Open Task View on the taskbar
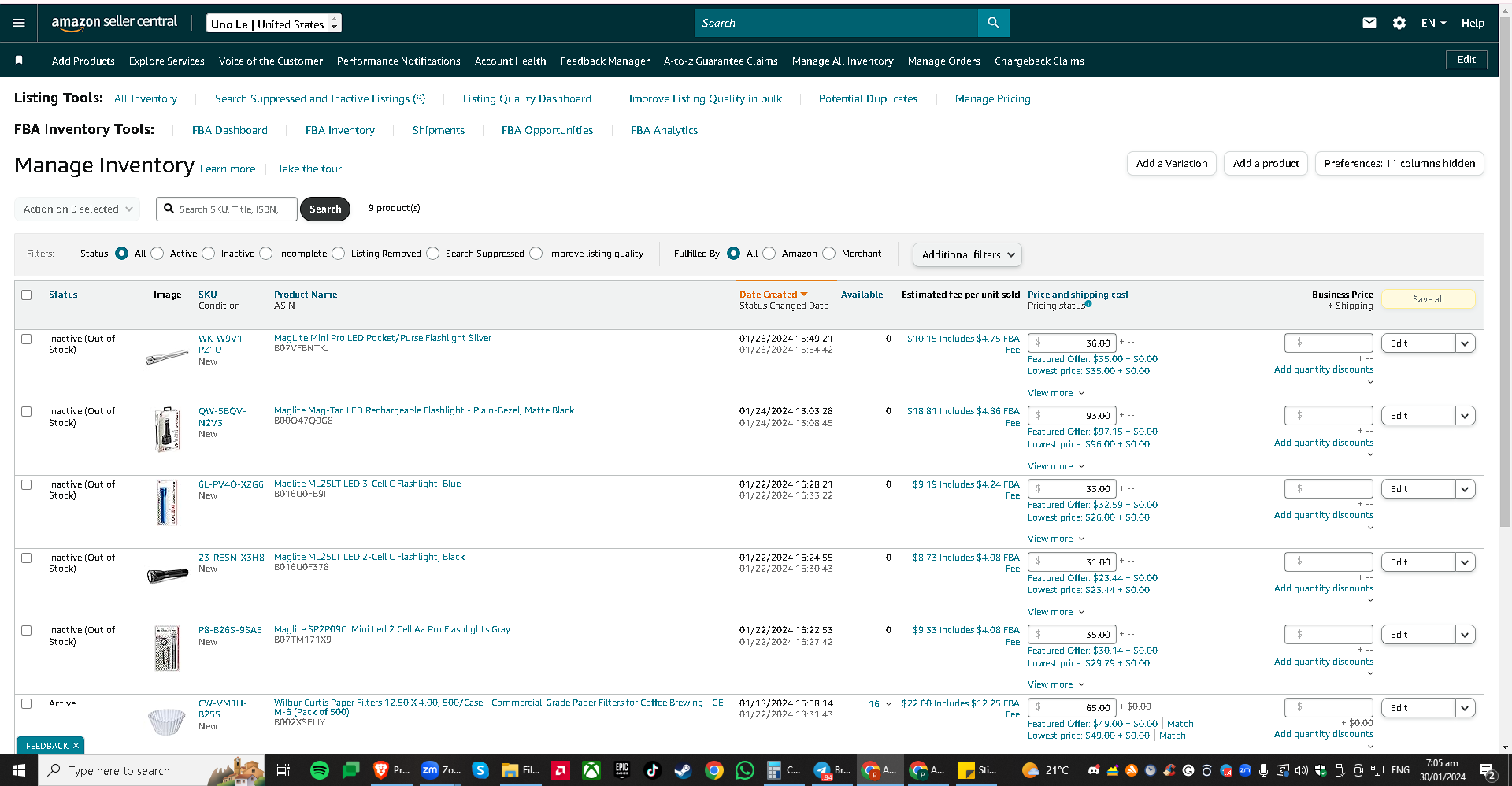The width and height of the screenshot is (1512, 786). pyautogui.click(x=283, y=770)
